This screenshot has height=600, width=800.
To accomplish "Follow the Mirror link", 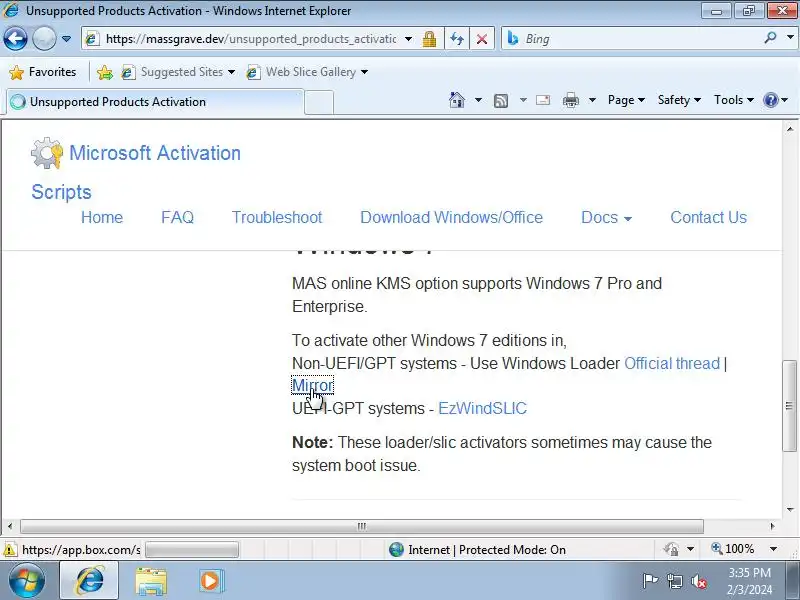I will pyautogui.click(x=313, y=386).
